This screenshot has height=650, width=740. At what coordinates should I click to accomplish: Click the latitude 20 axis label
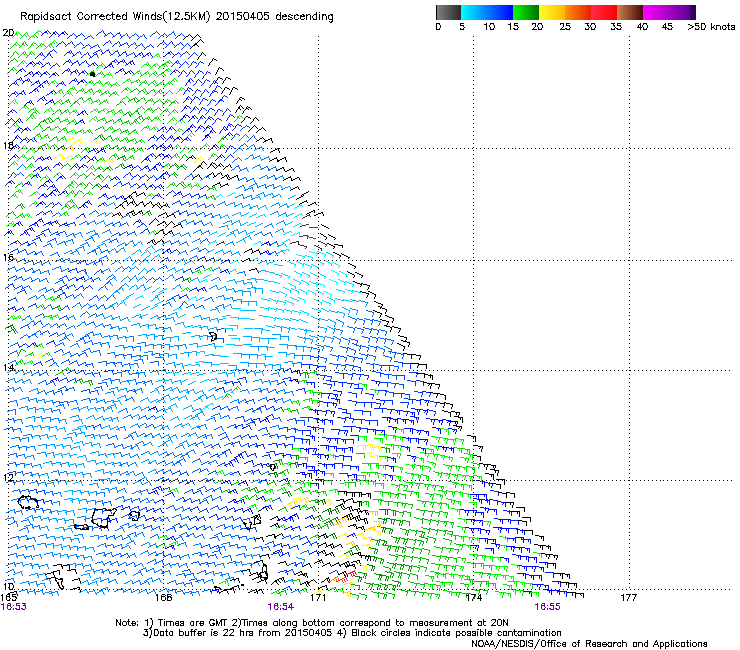(8, 33)
